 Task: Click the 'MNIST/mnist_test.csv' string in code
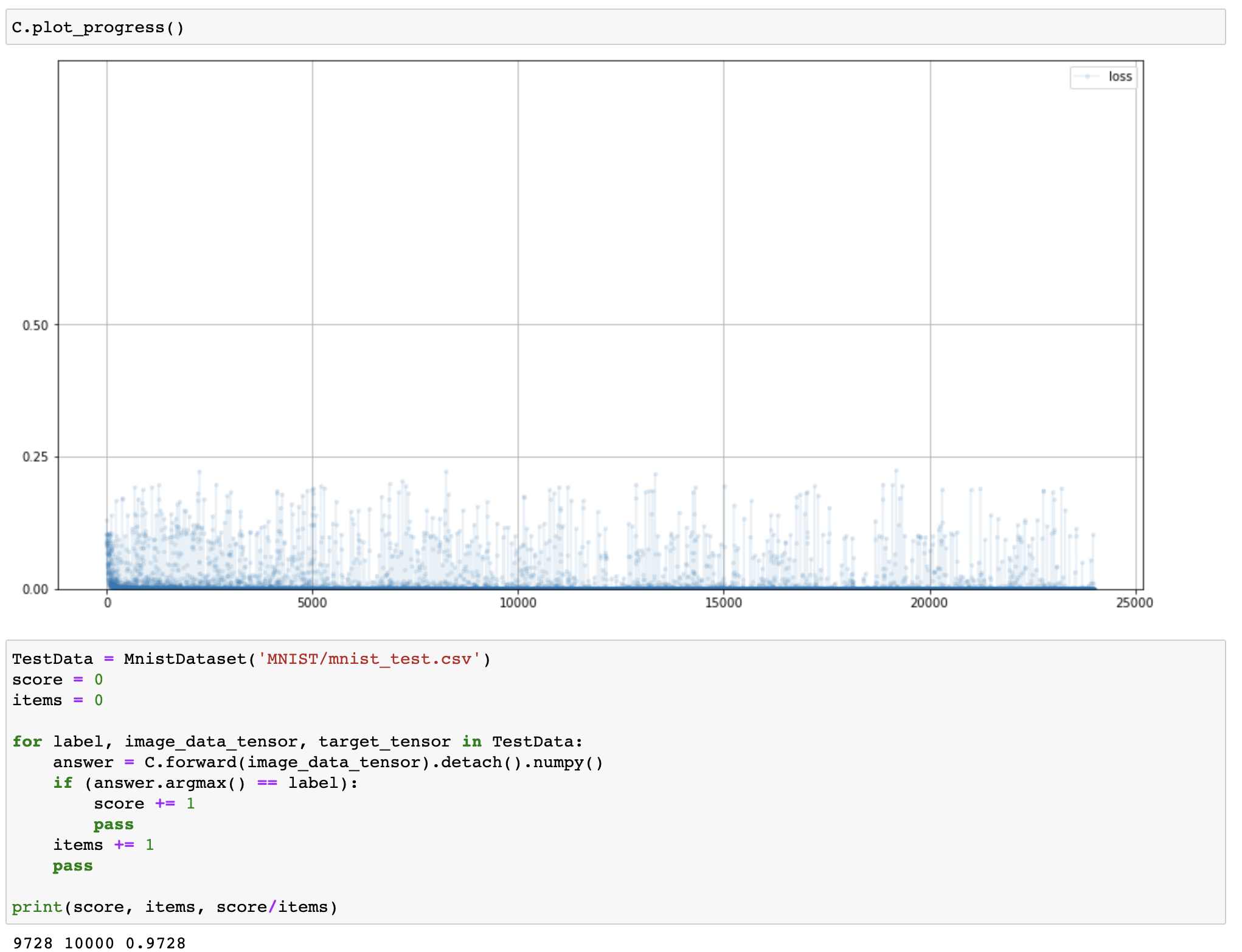pos(369,659)
